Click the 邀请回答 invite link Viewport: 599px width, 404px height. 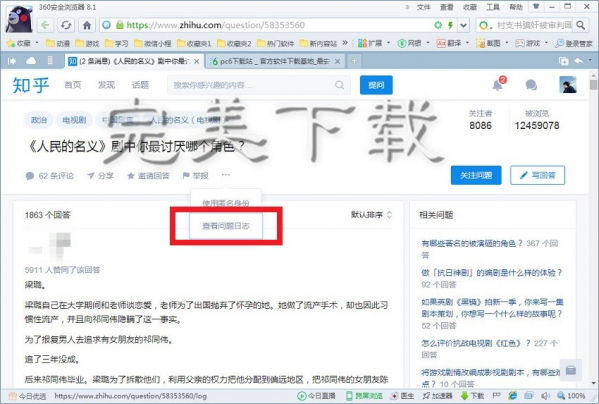coord(148,176)
